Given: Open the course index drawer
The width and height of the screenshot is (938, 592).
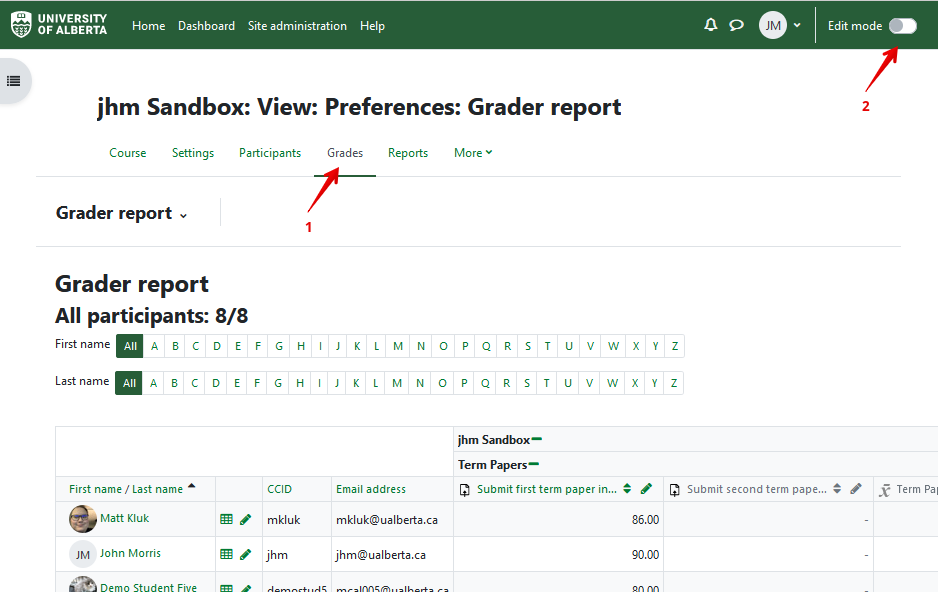Looking at the screenshot, I should [x=14, y=81].
